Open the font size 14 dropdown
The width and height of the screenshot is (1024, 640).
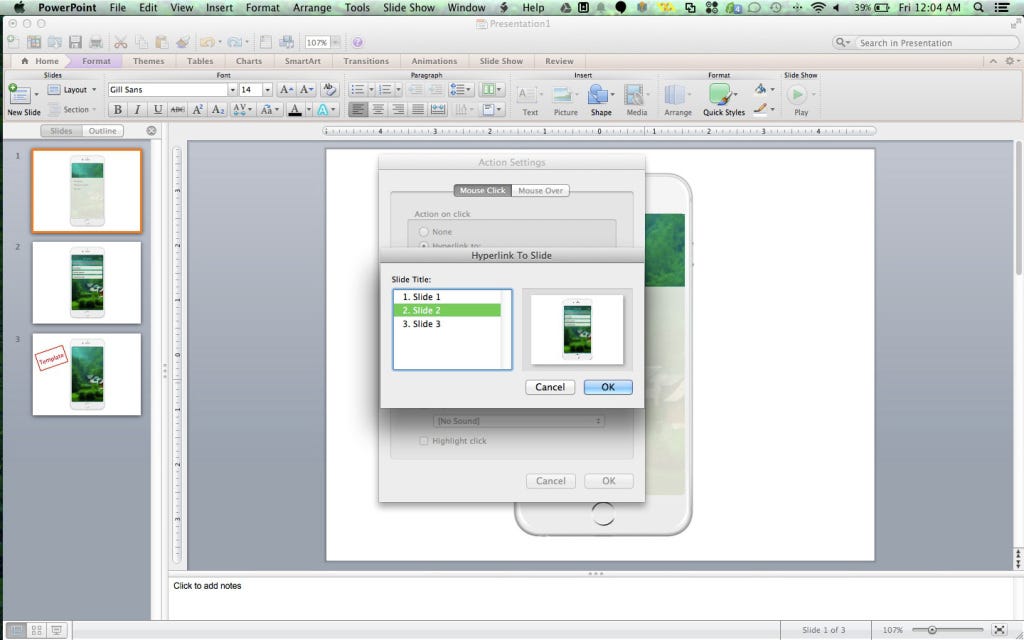[267, 89]
